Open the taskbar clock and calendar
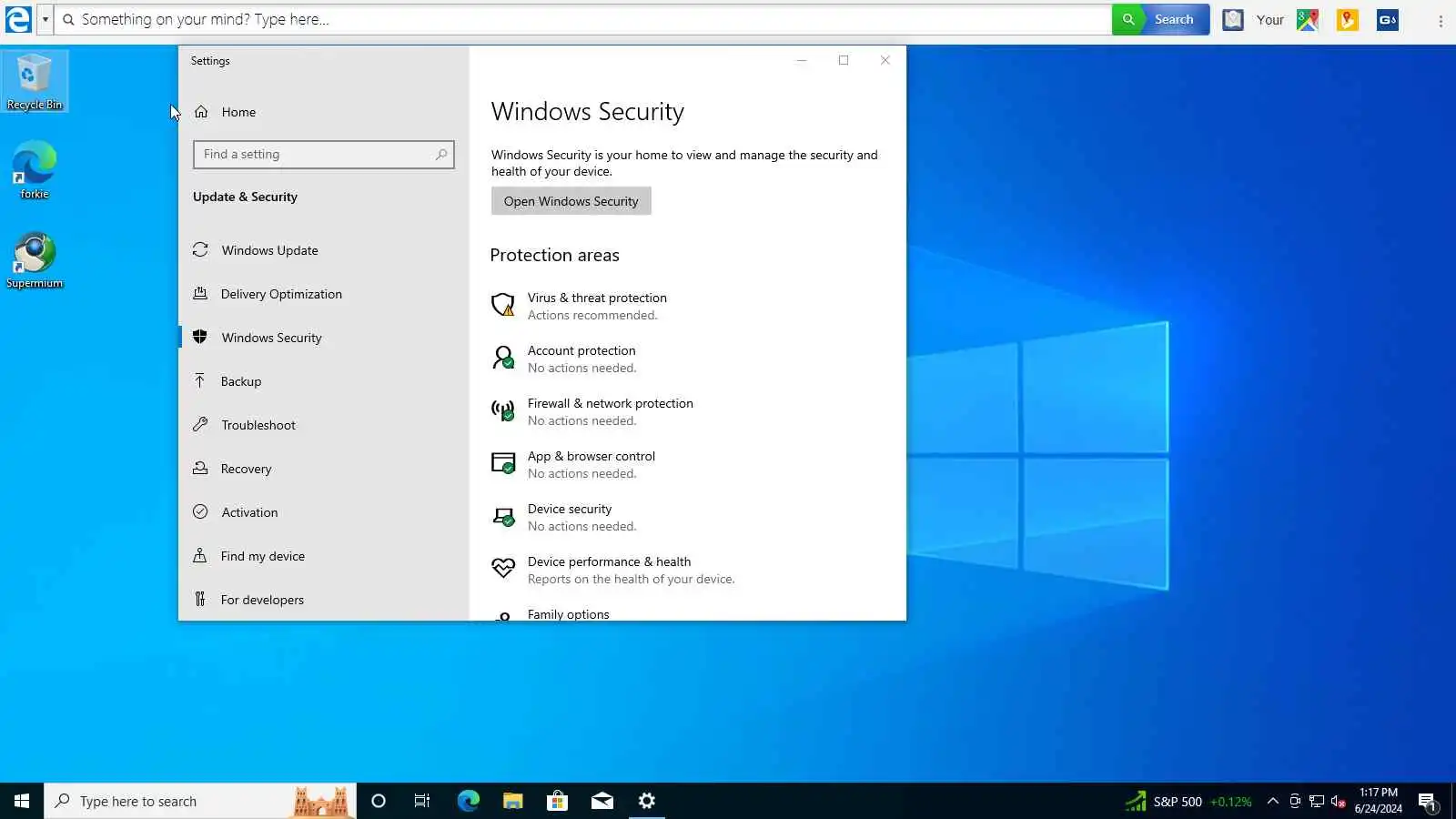This screenshot has height=819, width=1456. (x=1378, y=801)
